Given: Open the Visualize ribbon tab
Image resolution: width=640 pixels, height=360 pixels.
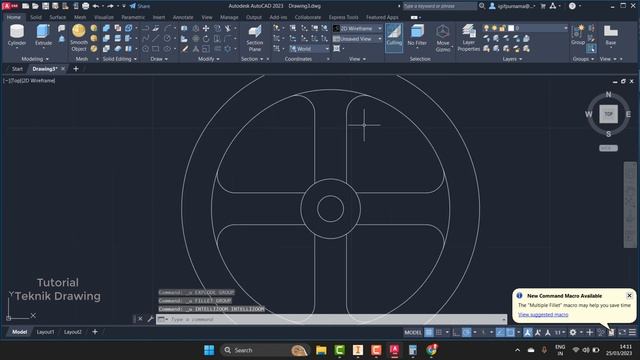Looking at the screenshot, I should coord(104,17).
